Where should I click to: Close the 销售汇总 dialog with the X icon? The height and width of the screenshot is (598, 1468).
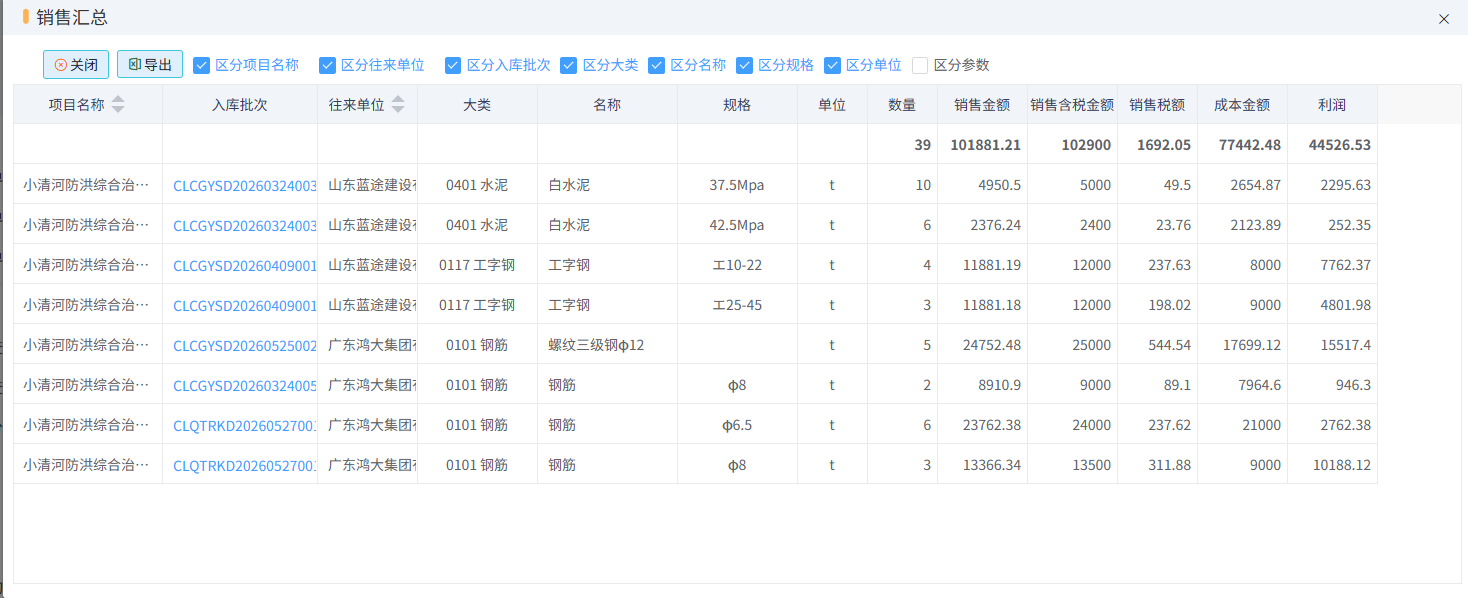click(1443, 19)
